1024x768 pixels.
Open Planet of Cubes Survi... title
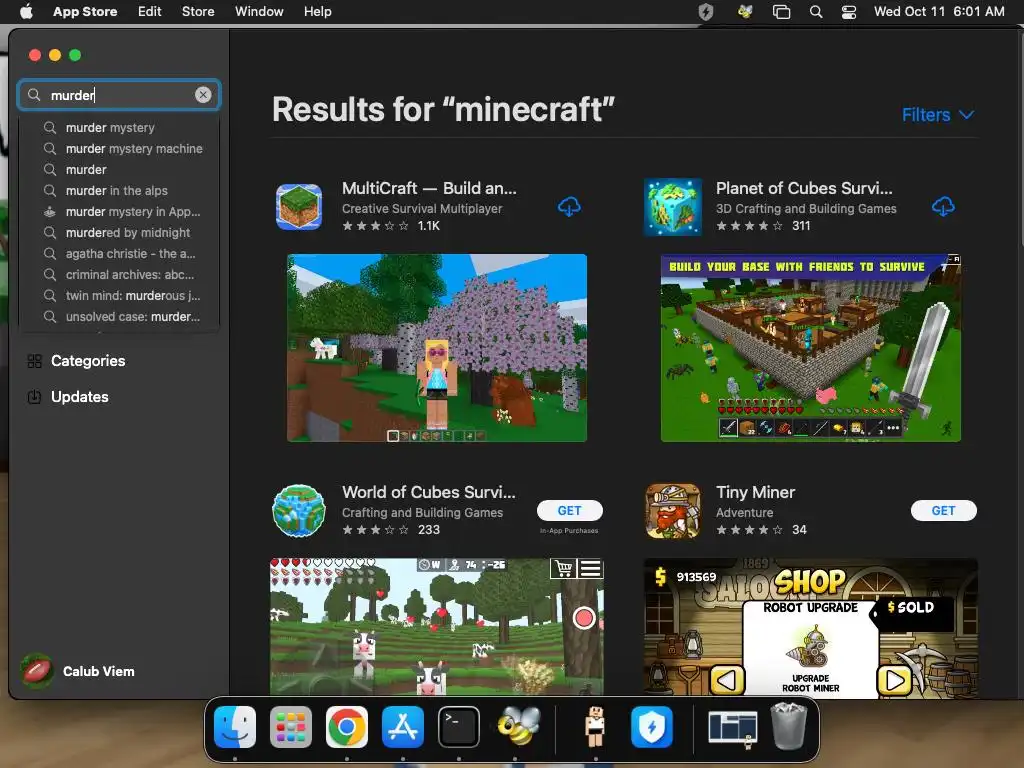[804, 188]
